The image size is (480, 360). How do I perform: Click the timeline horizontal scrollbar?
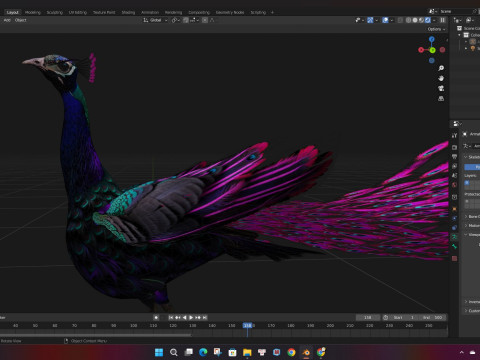[95, 335]
